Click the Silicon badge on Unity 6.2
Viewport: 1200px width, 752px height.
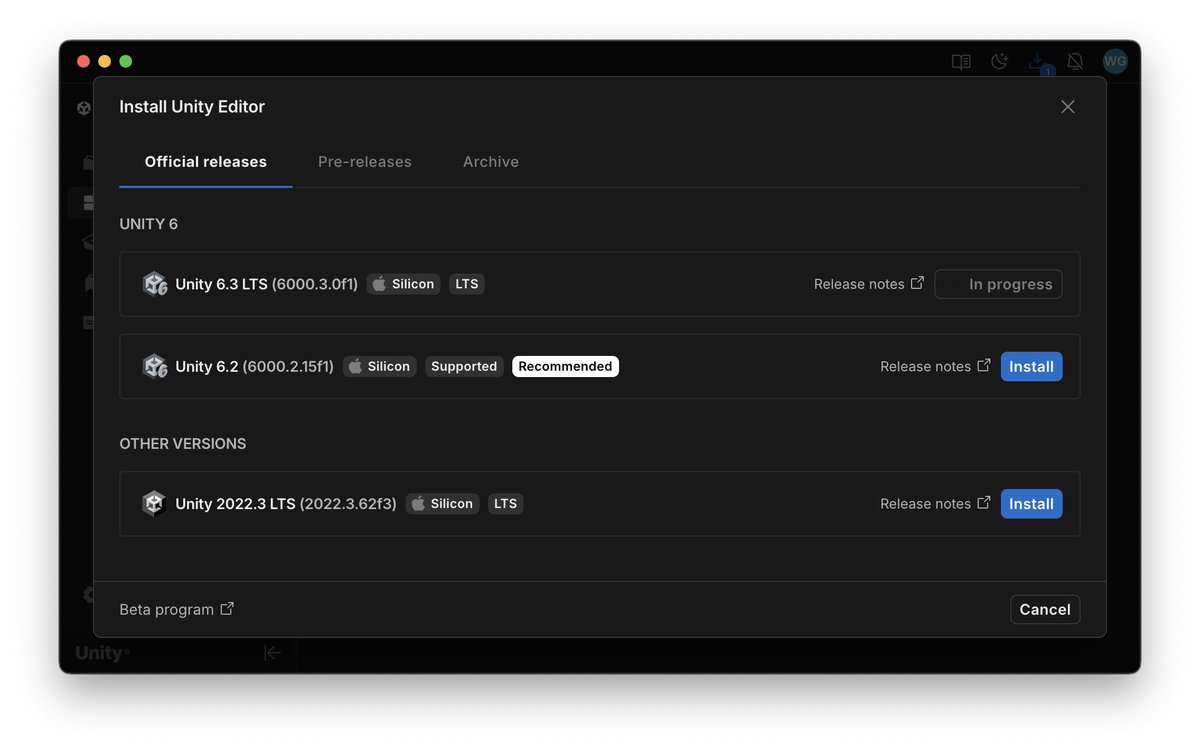(x=380, y=366)
